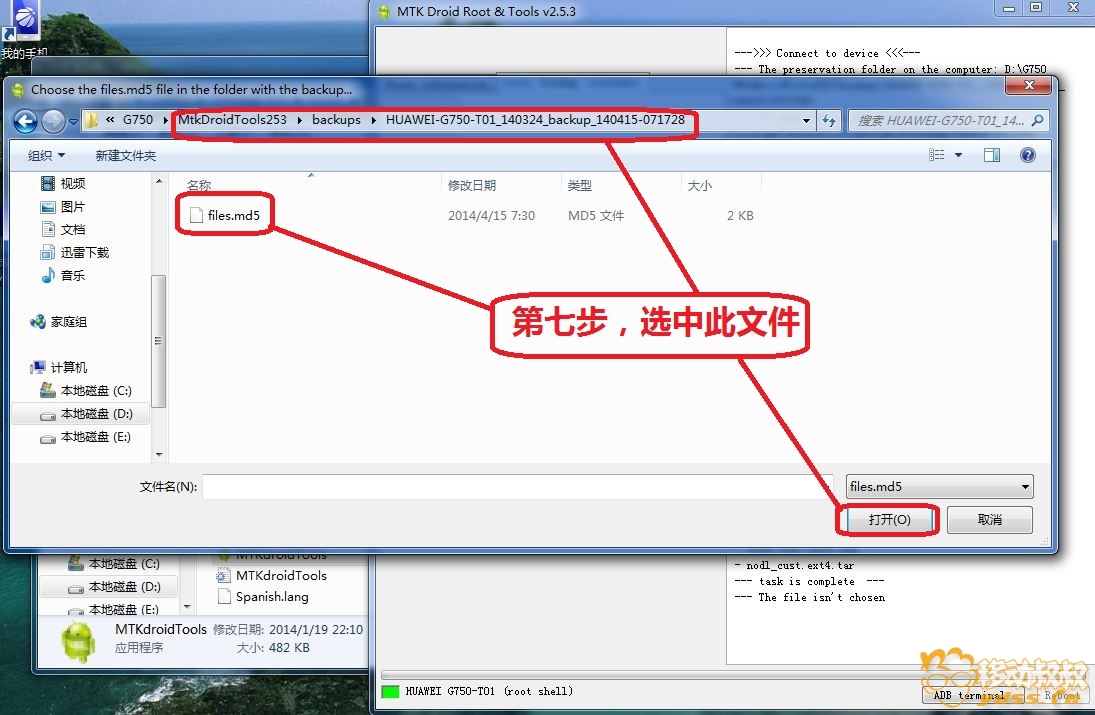Click the 打开(O) Open button
The width and height of the screenshot is (1095, 715).
(x=889, y=520)
